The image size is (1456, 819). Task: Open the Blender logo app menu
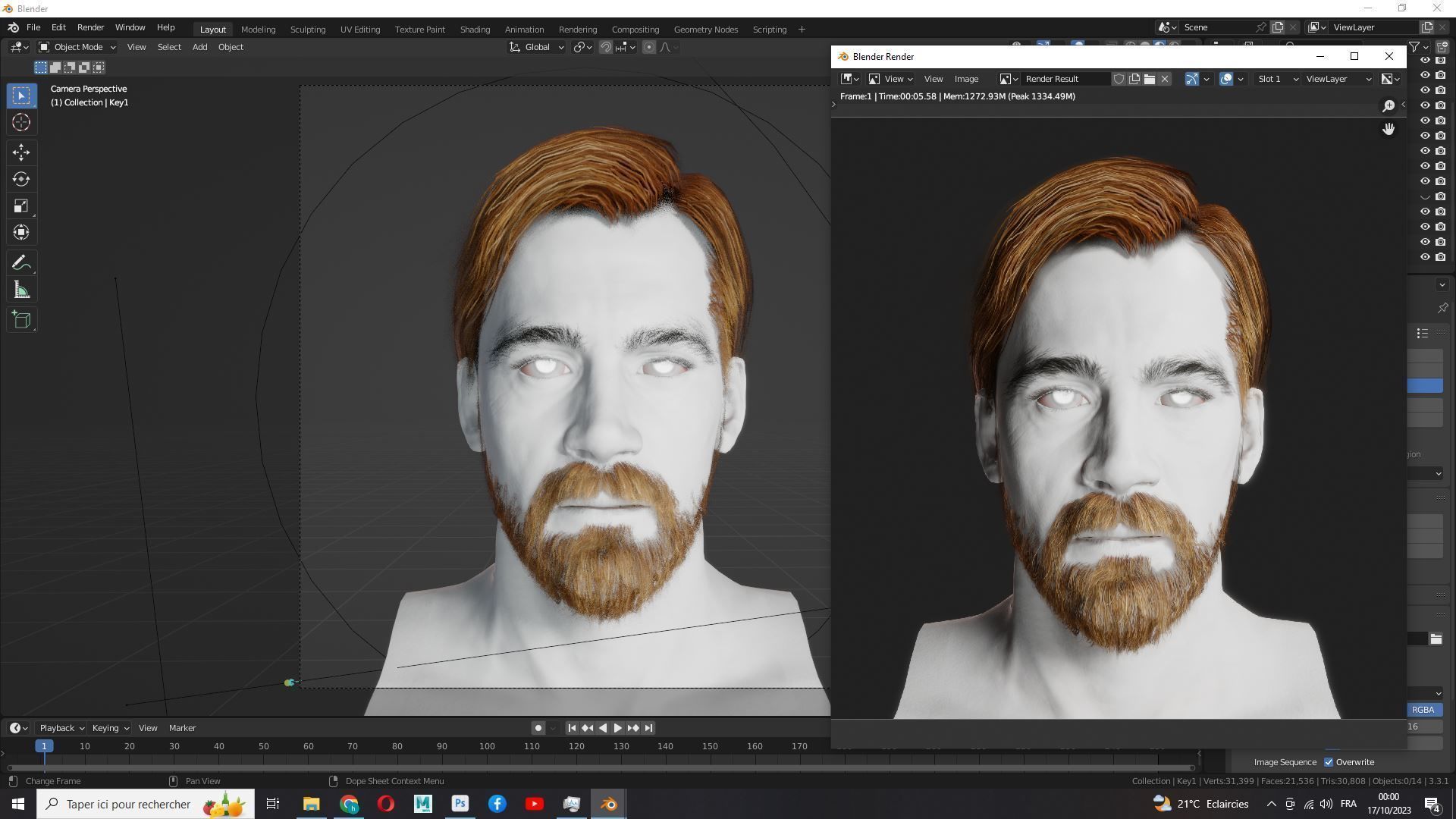[14, 27]
